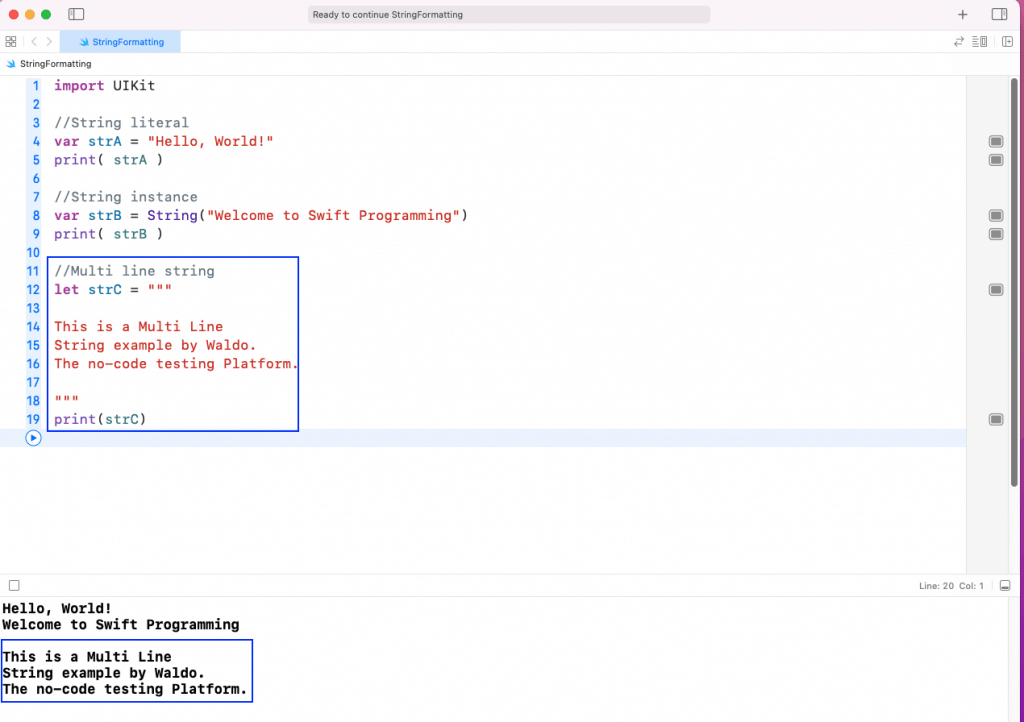Select the StringFormatting tab
The width and height of the screenshot is (1024, 722).
(120, 42)
